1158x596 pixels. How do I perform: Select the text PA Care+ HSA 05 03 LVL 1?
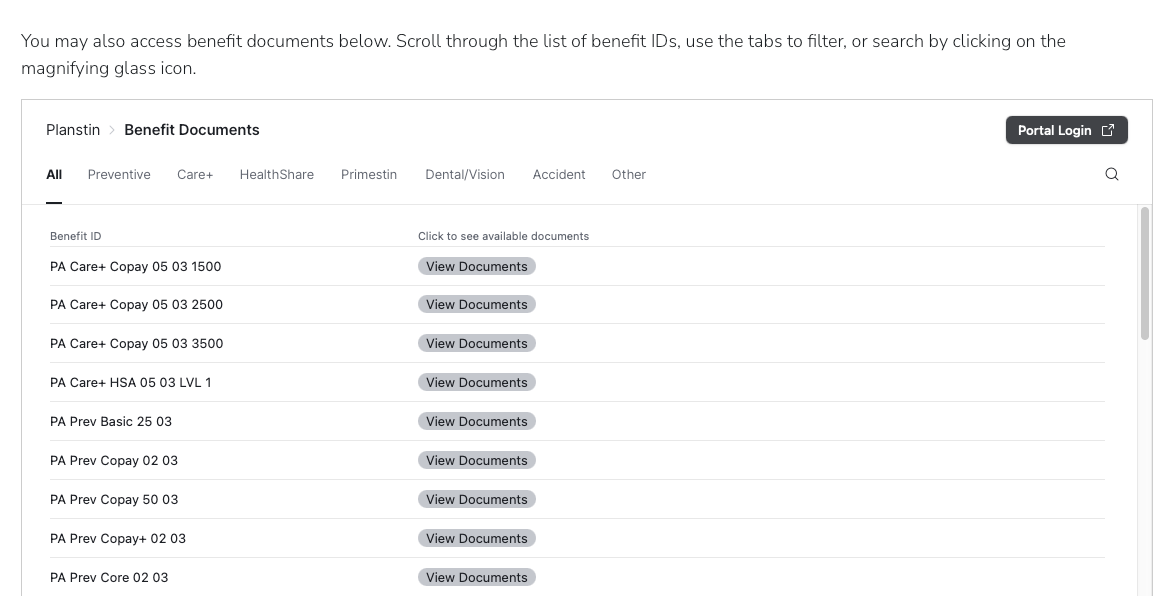pos(130,383)
